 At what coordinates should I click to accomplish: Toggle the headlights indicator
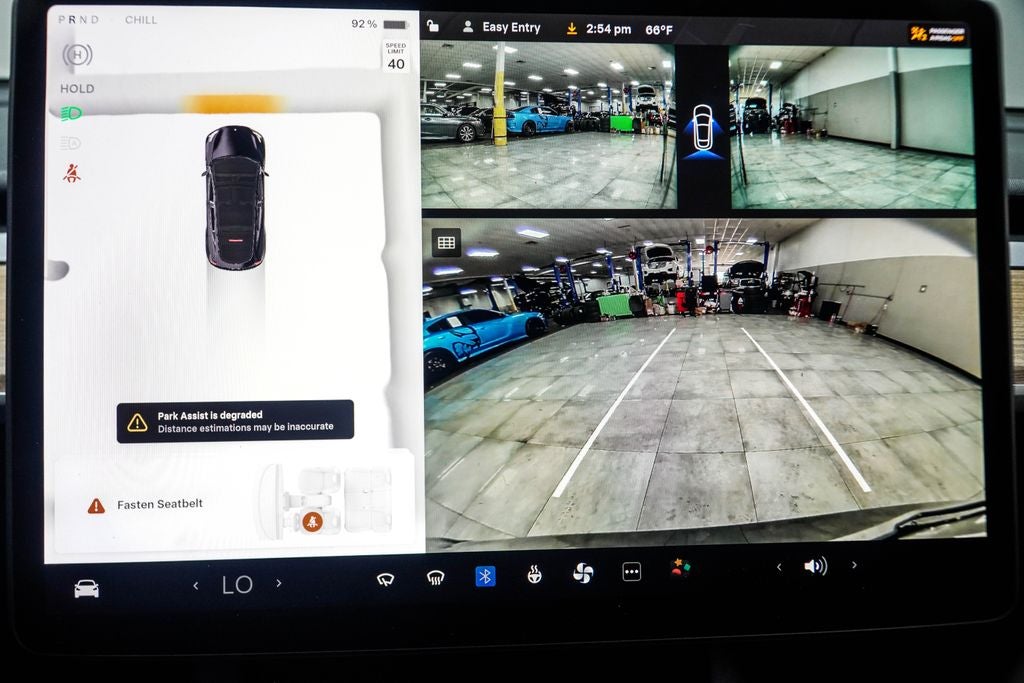coord(71,114)
